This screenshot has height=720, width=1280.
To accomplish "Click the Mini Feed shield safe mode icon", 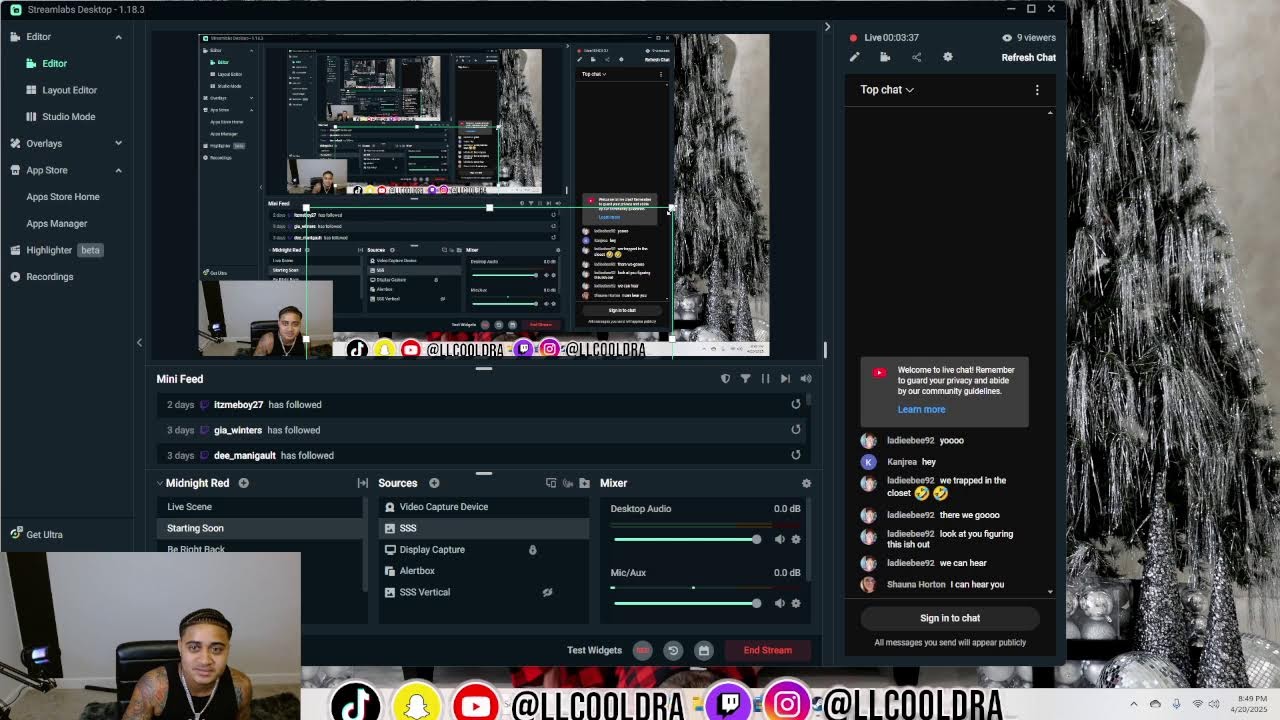I will tap(725, 379).
